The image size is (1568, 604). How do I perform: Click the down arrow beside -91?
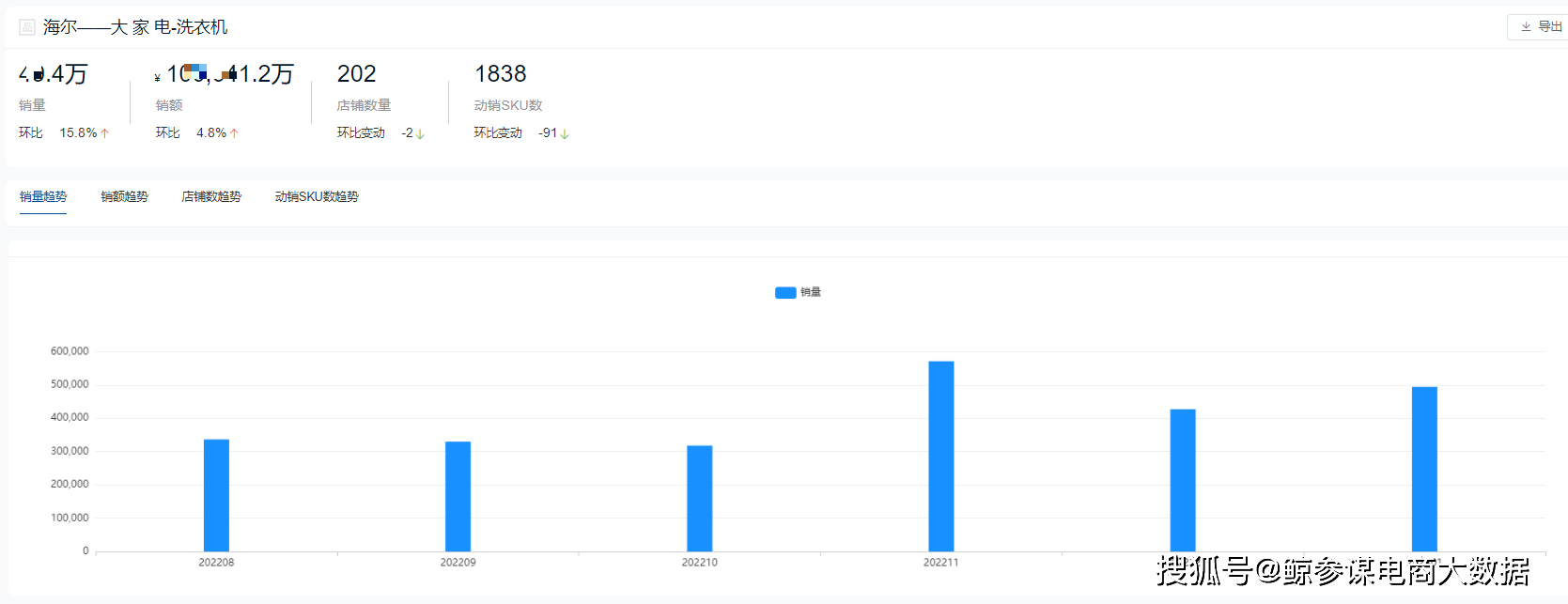click(x=565, y=134)
